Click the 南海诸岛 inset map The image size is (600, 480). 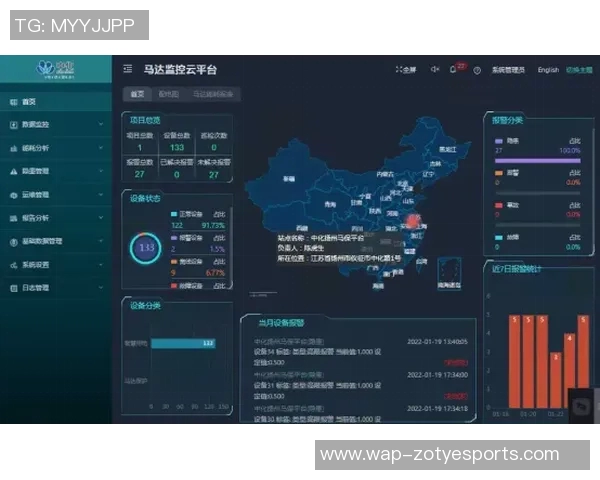point(449,273)
